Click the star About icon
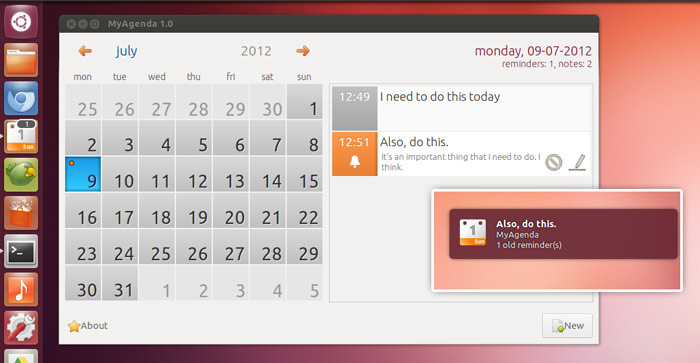Image resolution: width=700 pixels, height=363 pixels. [74, 326]
